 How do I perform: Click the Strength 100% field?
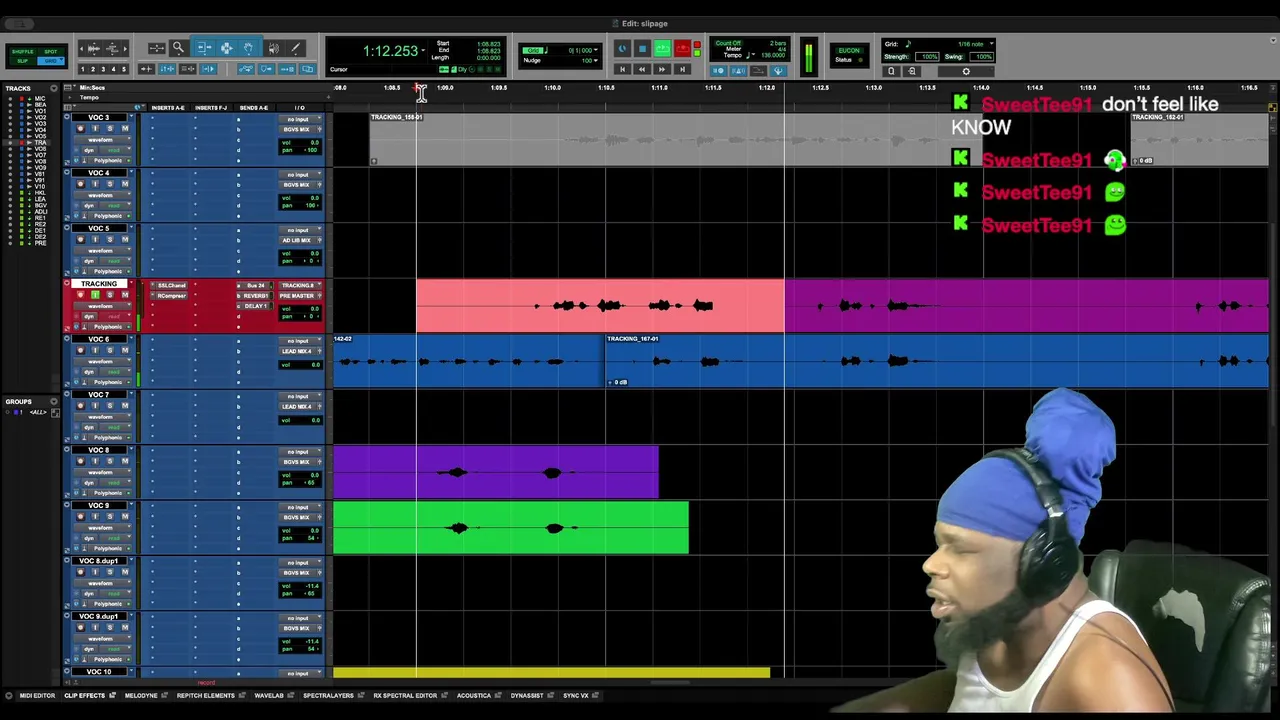coord(927,57)
